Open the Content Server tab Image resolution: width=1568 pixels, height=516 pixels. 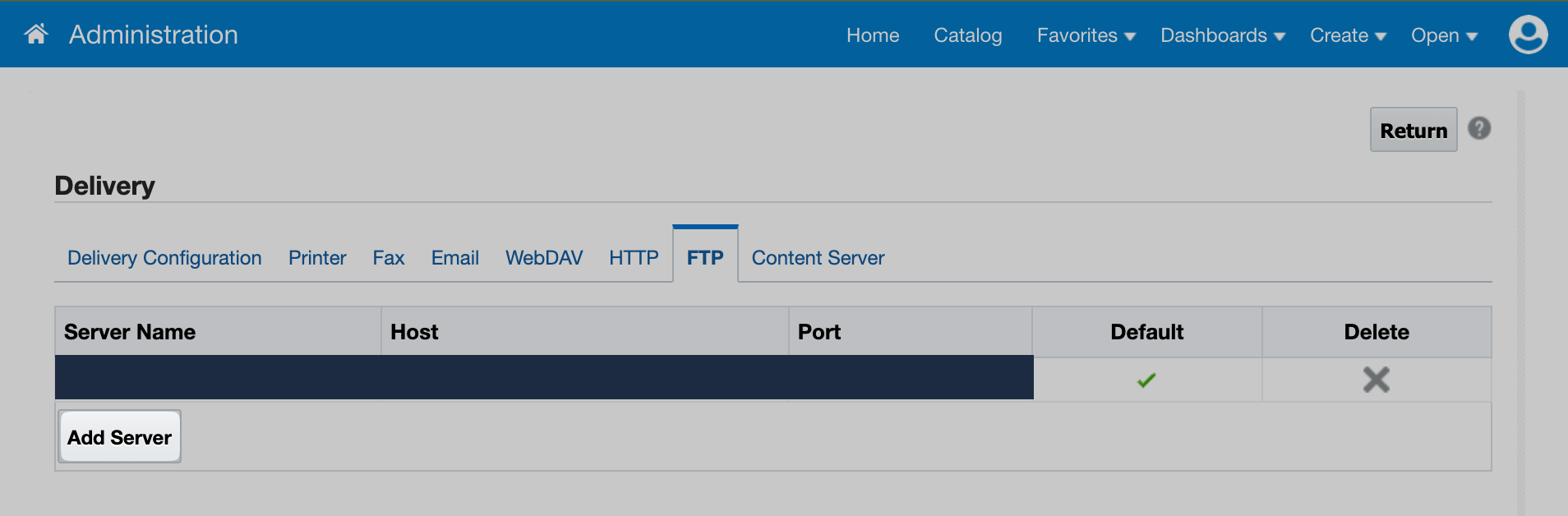coord(818,258)
